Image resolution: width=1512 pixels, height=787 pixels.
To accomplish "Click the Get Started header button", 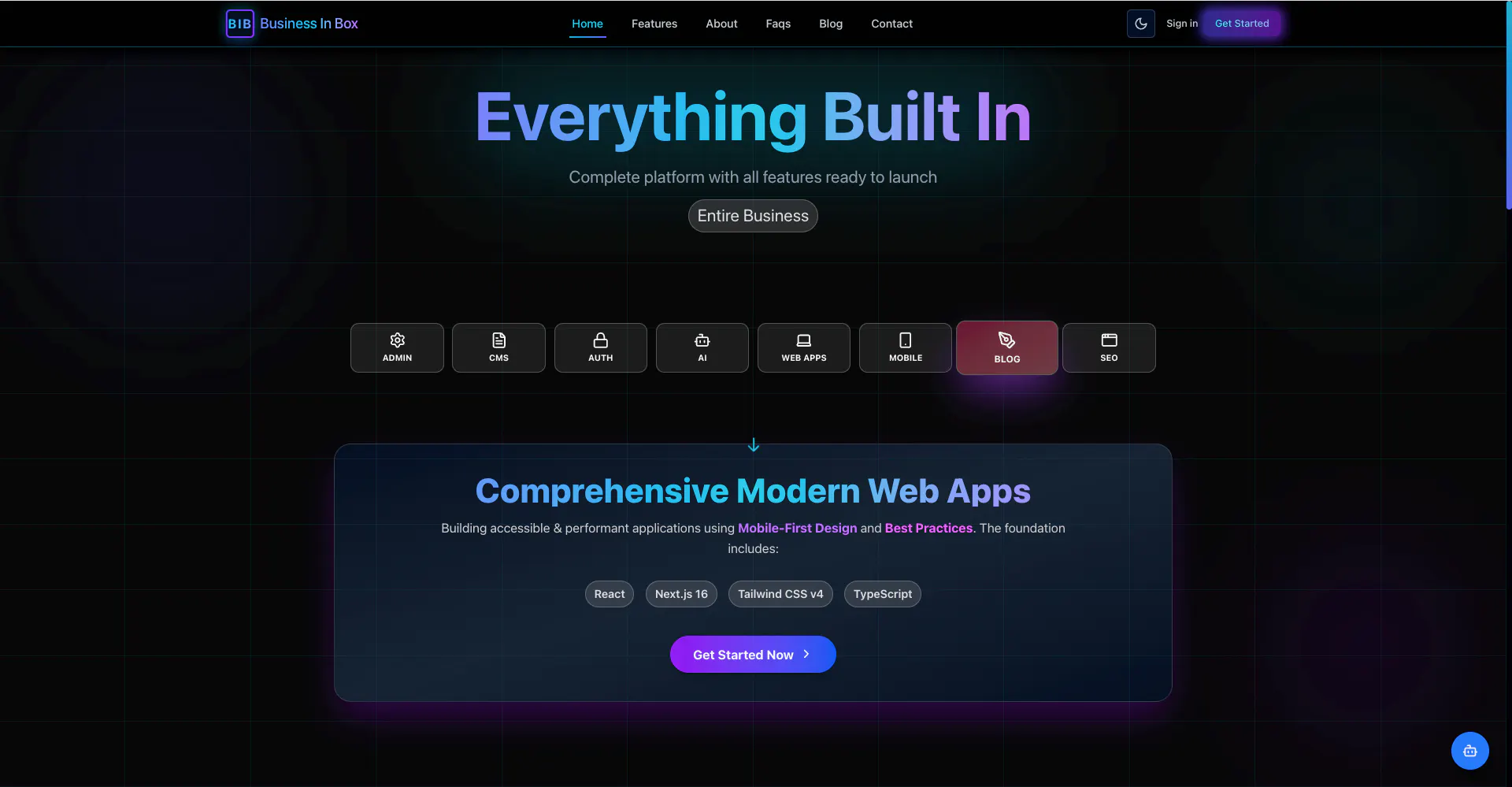I will [1242, 24].
